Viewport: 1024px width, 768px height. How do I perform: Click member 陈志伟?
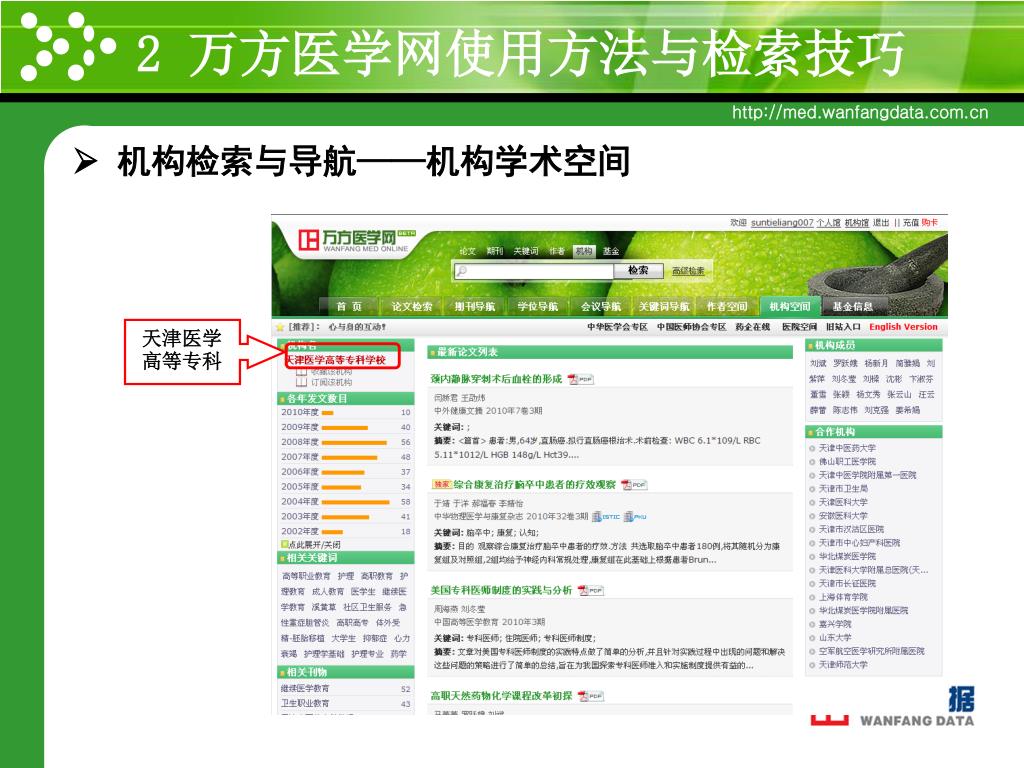(845, 410)
